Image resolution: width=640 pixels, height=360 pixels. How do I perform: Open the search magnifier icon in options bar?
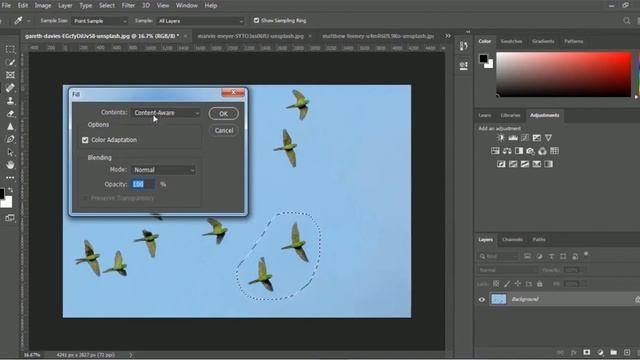pyautogui.click(x=627, y=20)
